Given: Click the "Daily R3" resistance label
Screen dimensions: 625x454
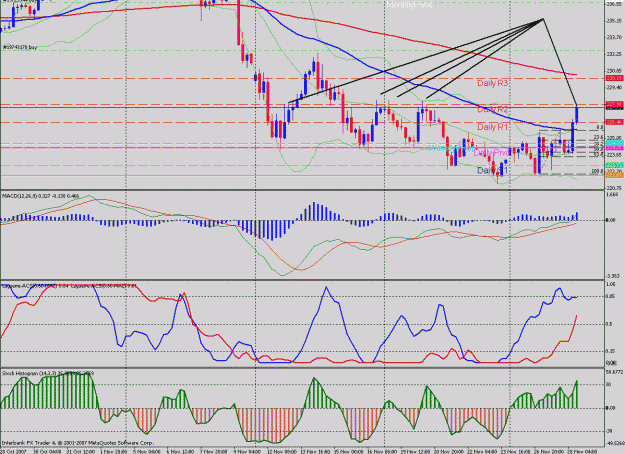Looking at the screenshot, I should 493,83.
